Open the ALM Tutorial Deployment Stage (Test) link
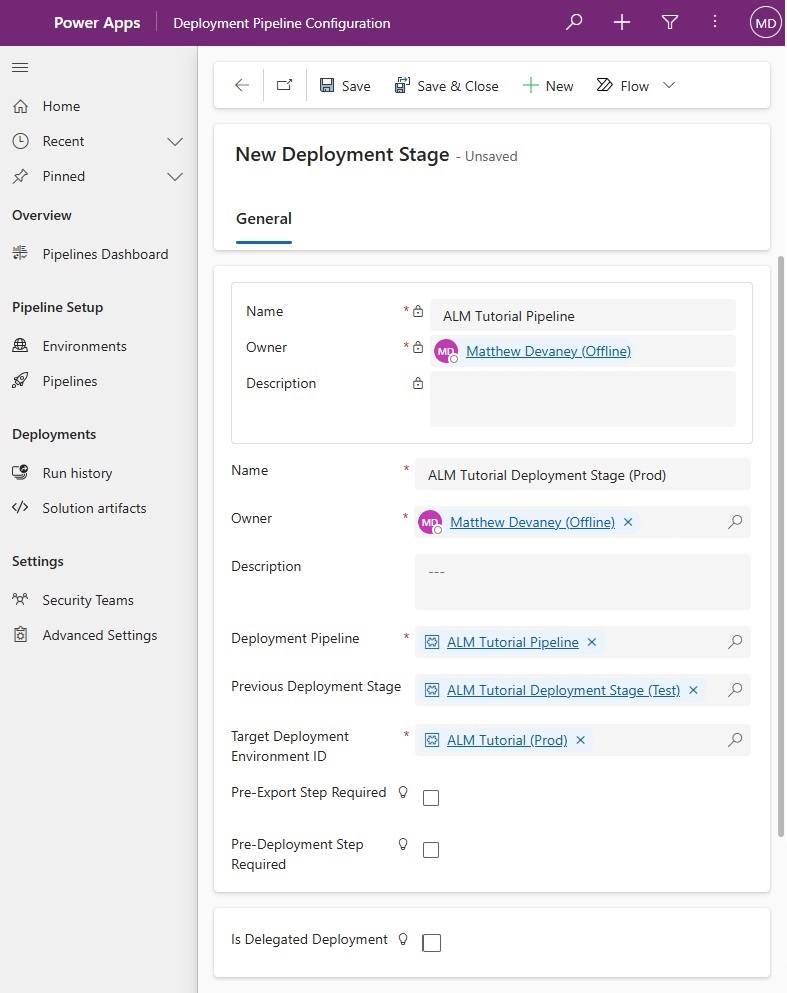Screen dimensions: 787x993 pos(563,690)
